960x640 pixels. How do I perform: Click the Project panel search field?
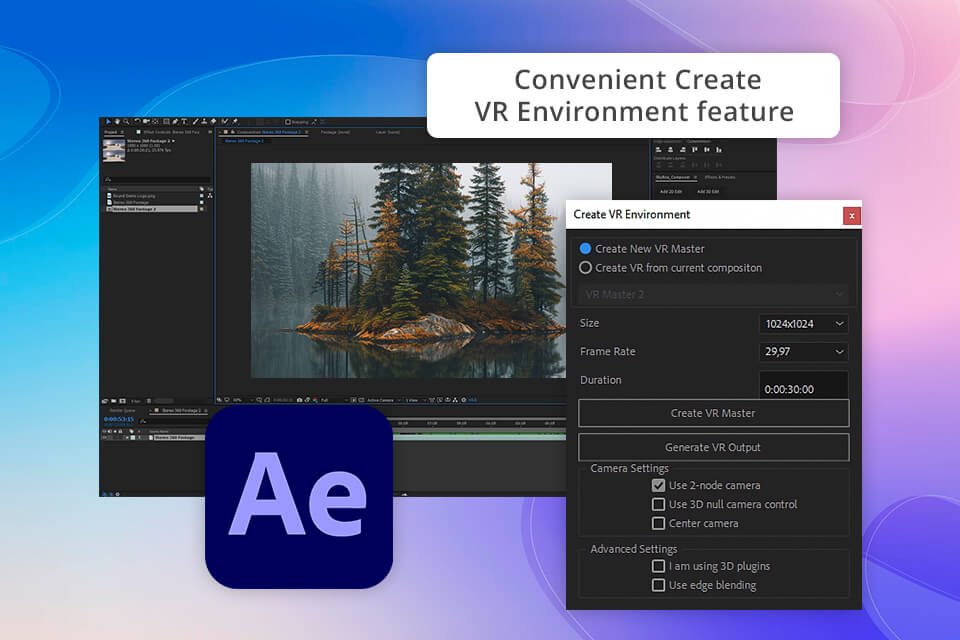pyautogui.click(x=156, y=179)
